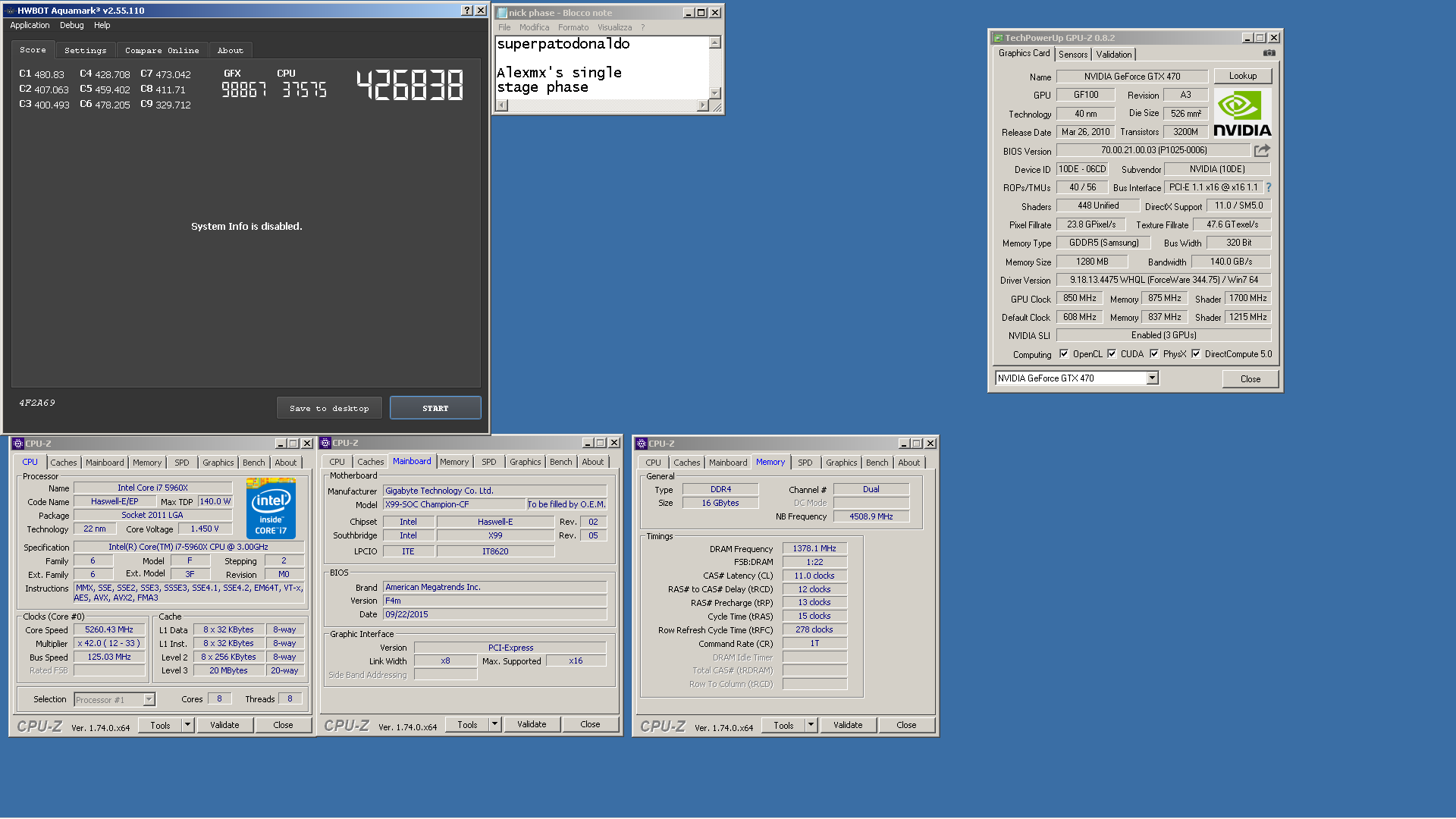This screenshot has height=819, width=1456.
Task: Click the NVIDIA SLI Enabled (3 GPUs) field
Action: (x=1164, y=335)
